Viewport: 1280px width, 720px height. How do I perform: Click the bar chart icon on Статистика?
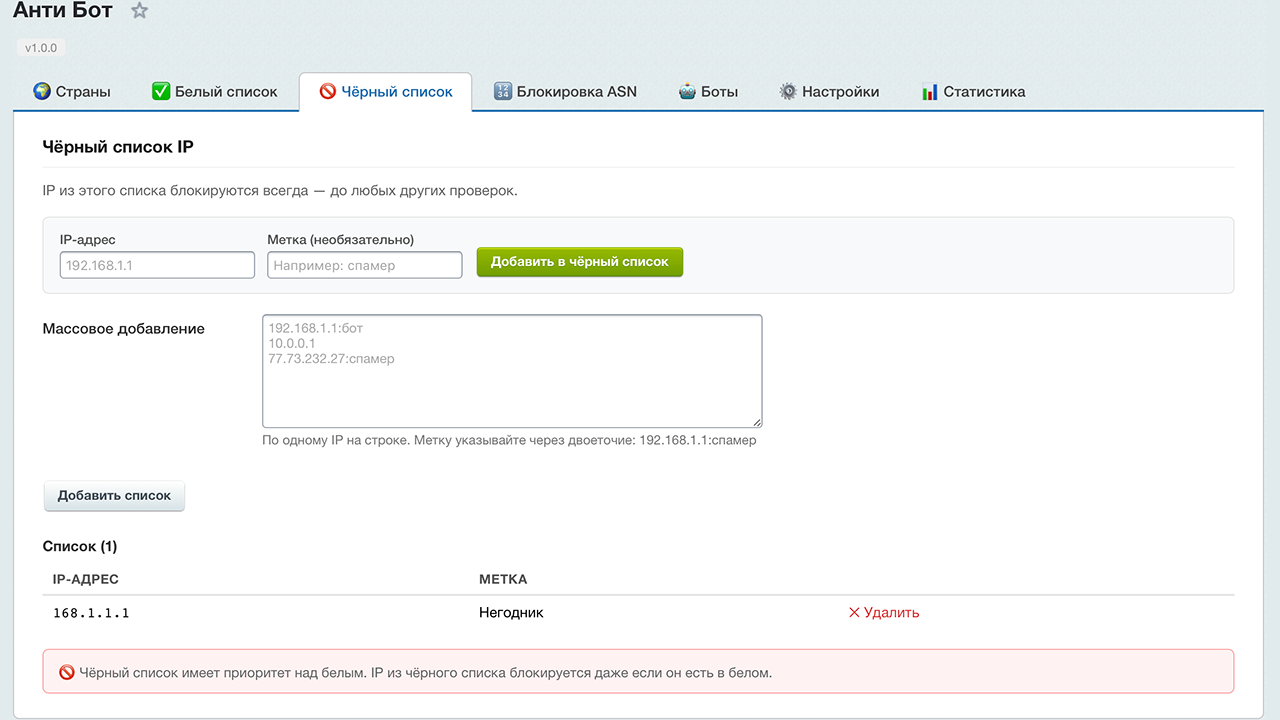930,91
